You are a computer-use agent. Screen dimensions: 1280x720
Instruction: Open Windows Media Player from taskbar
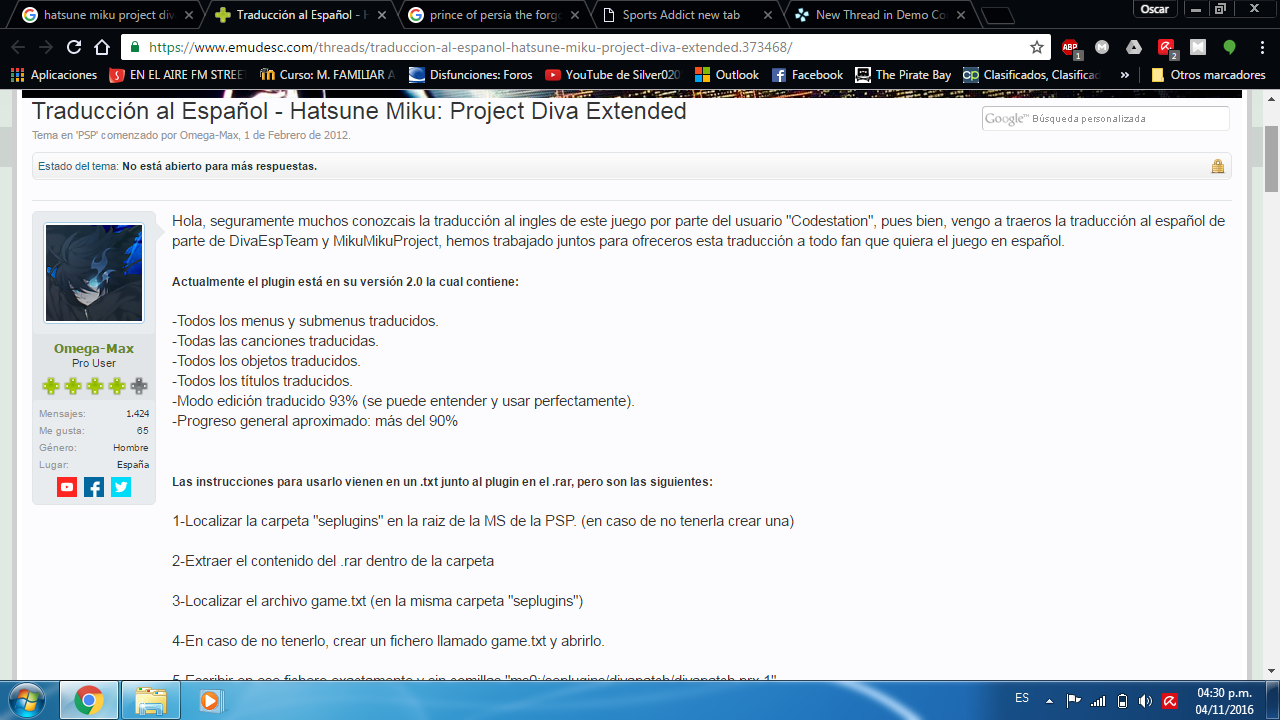[x=210, y=701]
